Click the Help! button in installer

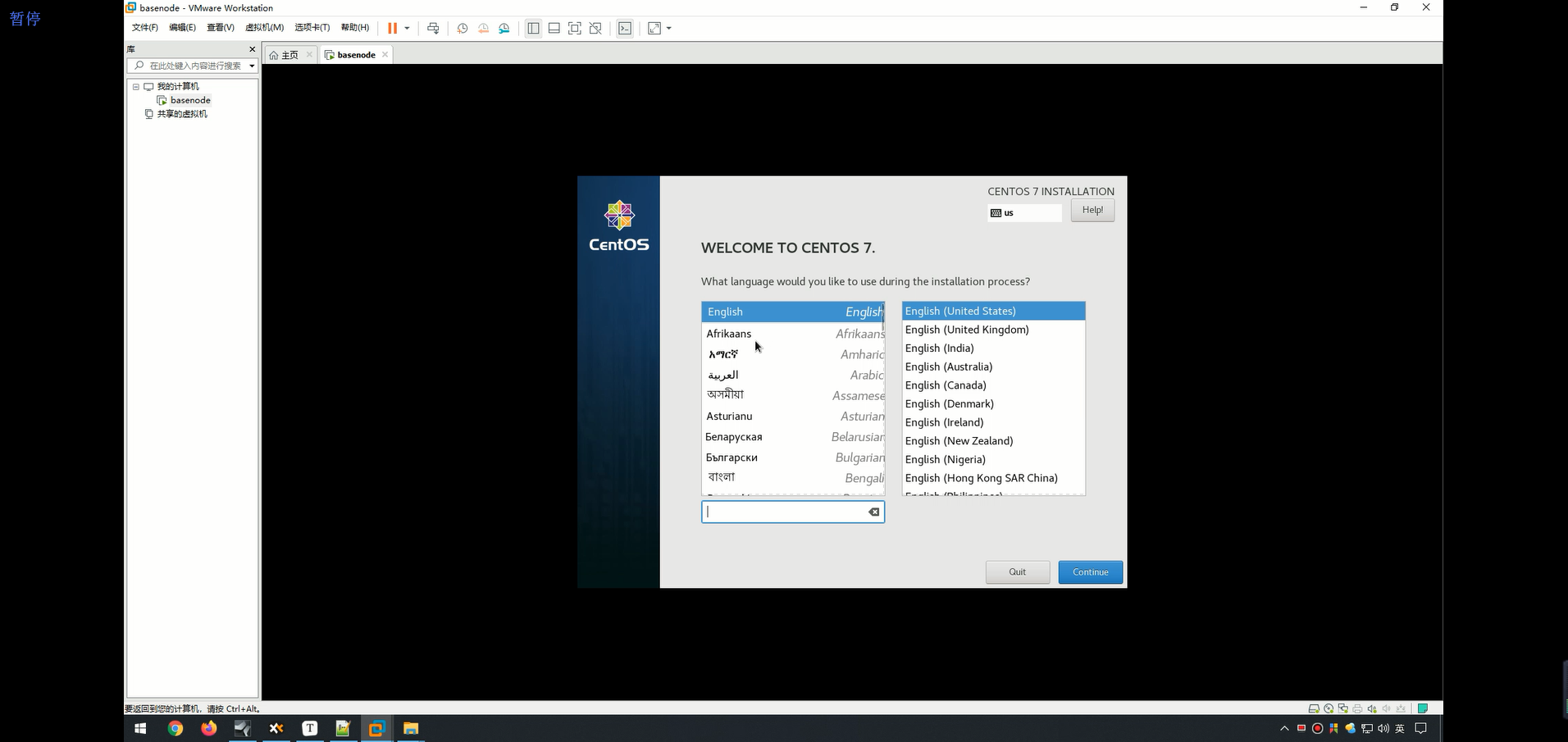tap(1092, 211)
